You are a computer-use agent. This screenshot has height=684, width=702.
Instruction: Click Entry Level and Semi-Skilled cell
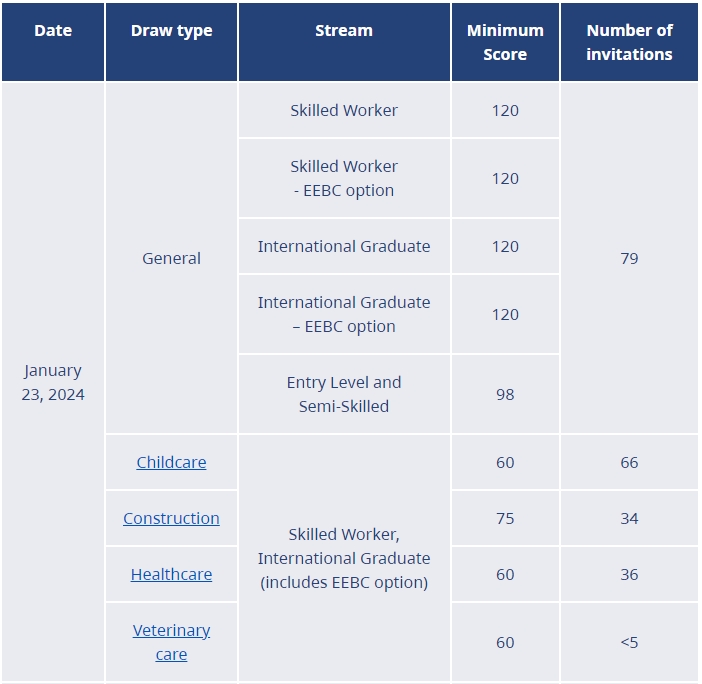click(344, 394)
